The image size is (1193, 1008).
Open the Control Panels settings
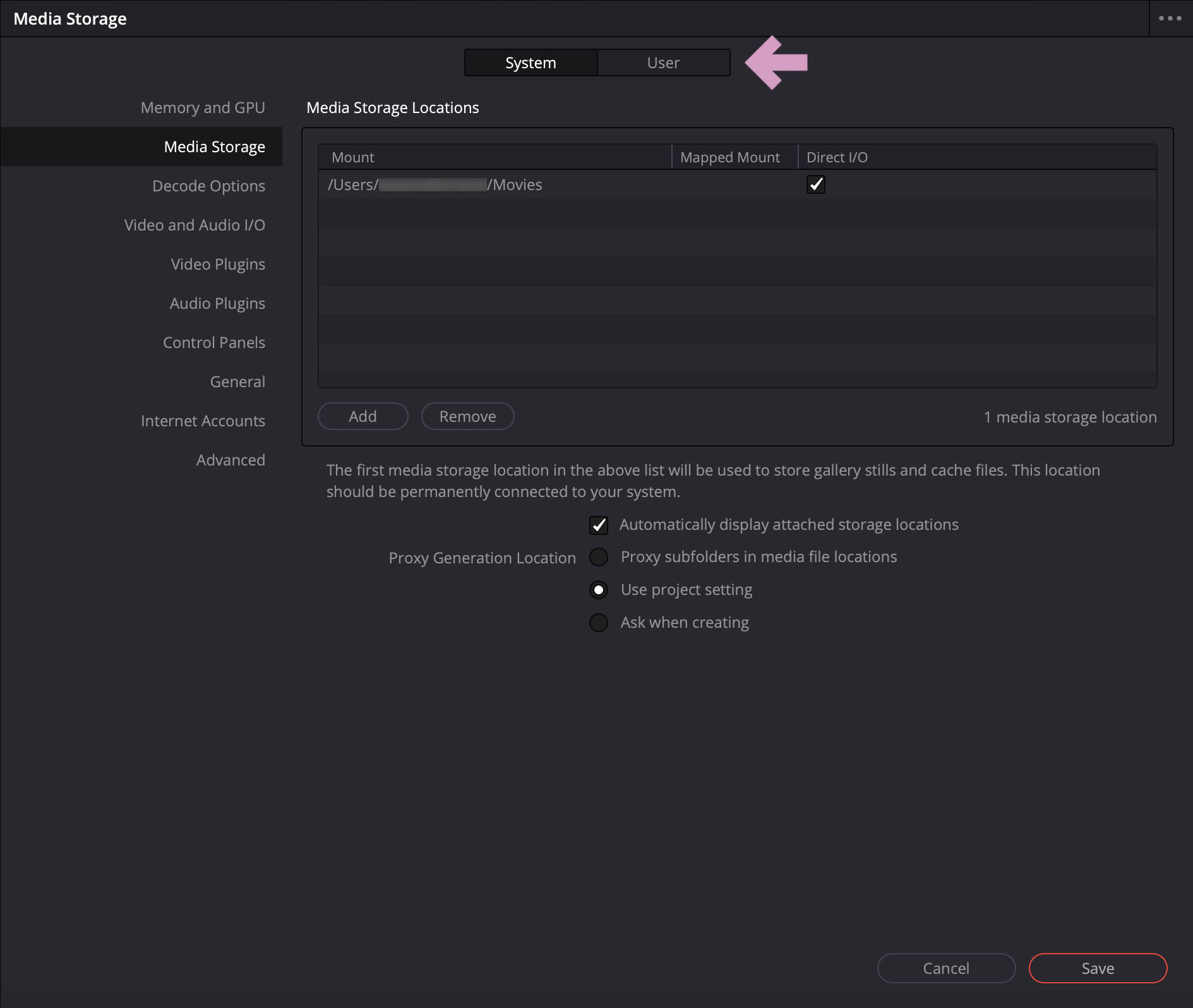(214, 342)
